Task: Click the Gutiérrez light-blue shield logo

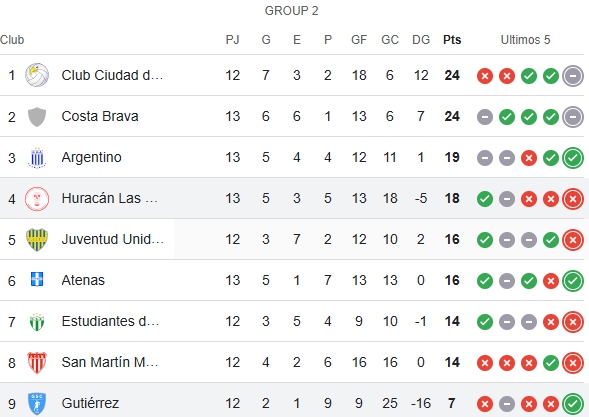Action: coord(37,403)
